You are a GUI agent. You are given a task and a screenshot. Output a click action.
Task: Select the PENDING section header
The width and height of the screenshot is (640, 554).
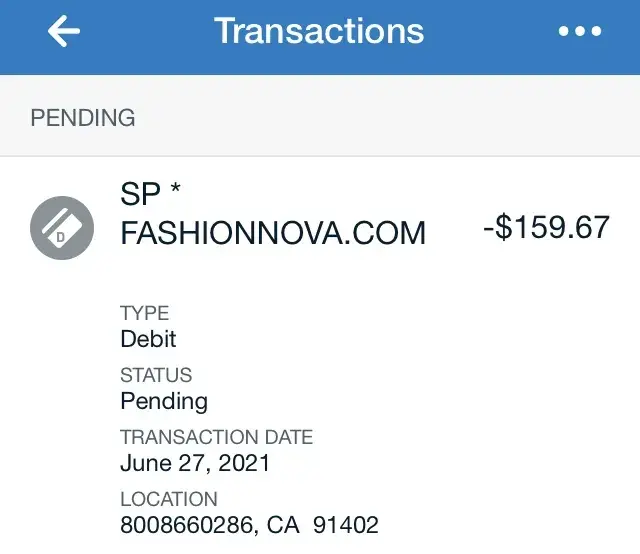[x=83, y=118]
